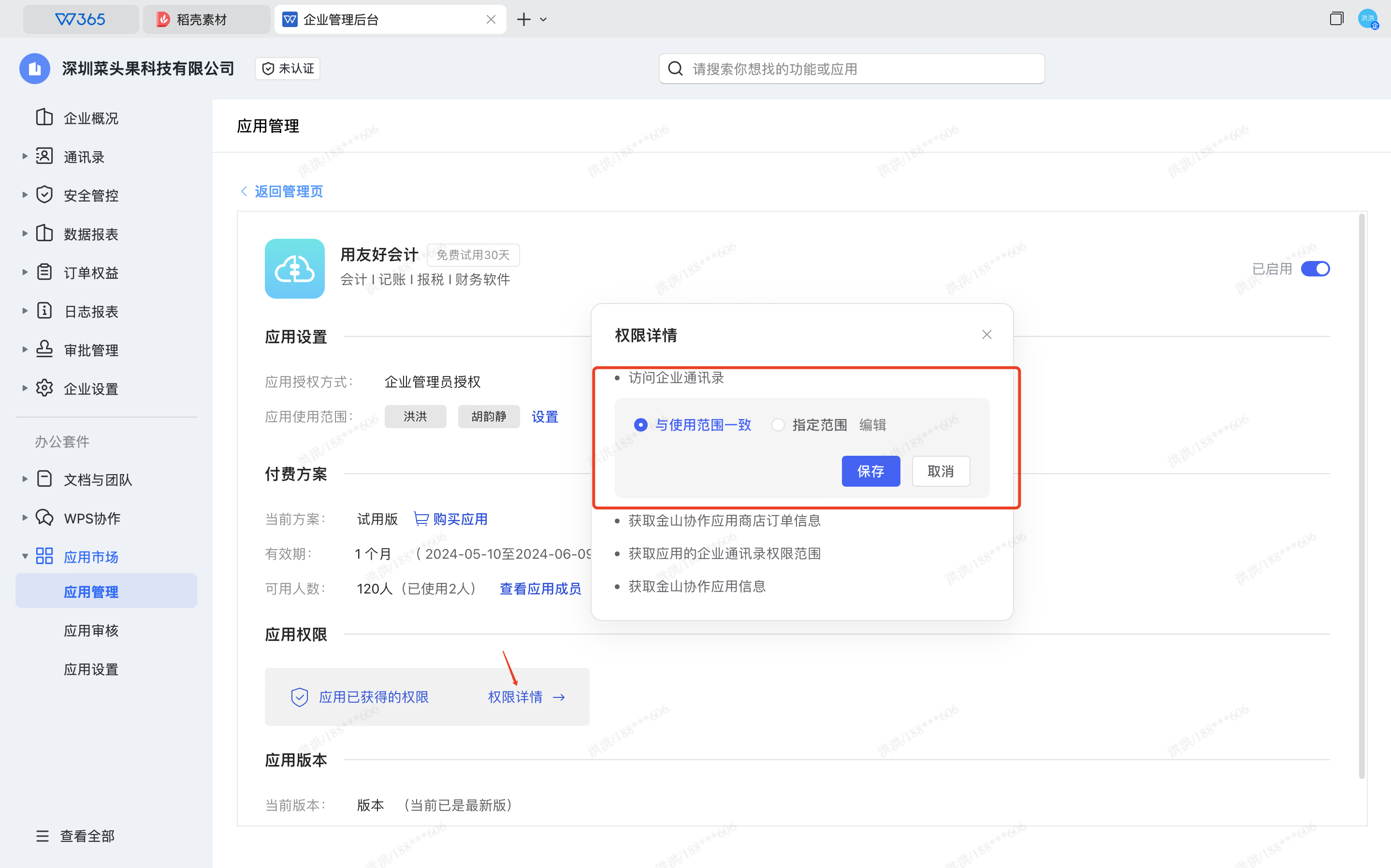The height and width of the screenshot is (868, 1391).
Task: Click the 企业设置 gear icon
Action: point(44,389)
